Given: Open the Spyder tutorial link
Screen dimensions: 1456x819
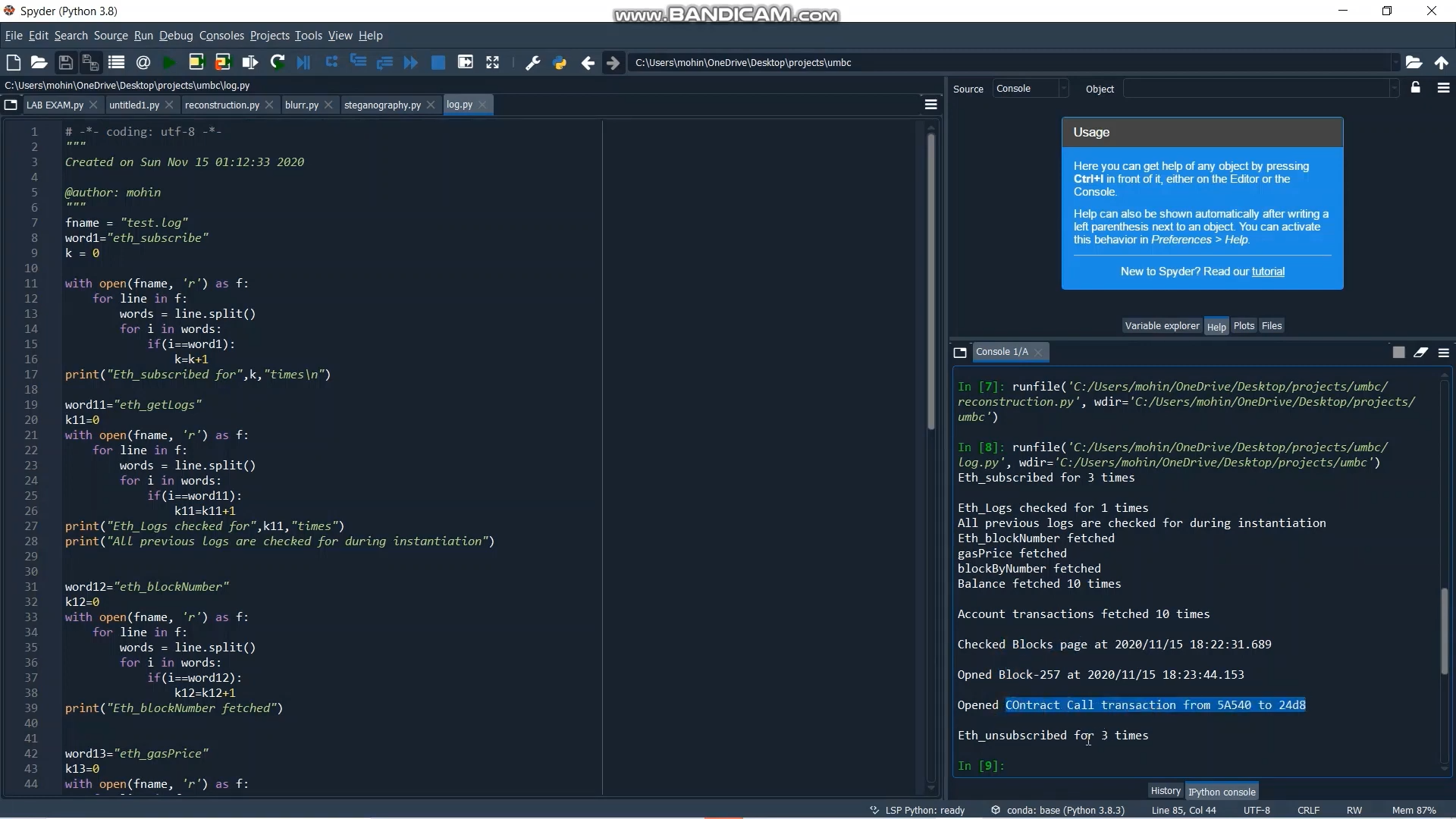Looking at the screenshot, I should point(1268,271).
